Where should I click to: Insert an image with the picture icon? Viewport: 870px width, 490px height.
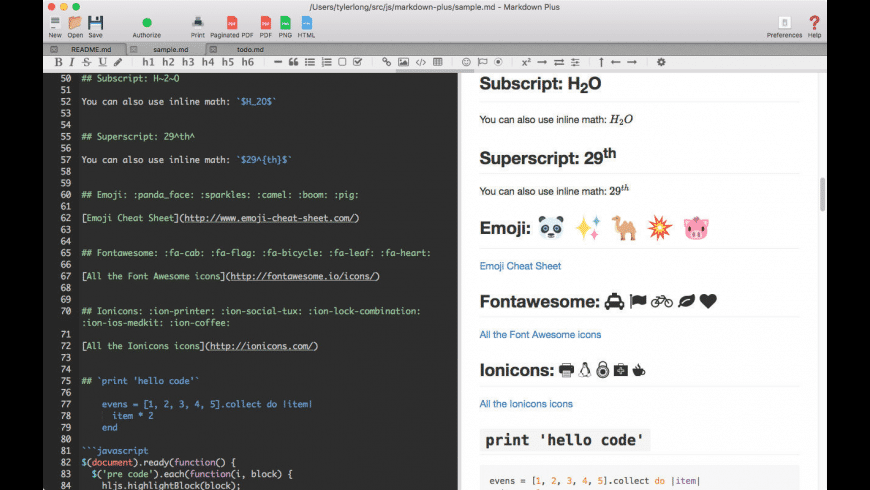coord(403,62)
